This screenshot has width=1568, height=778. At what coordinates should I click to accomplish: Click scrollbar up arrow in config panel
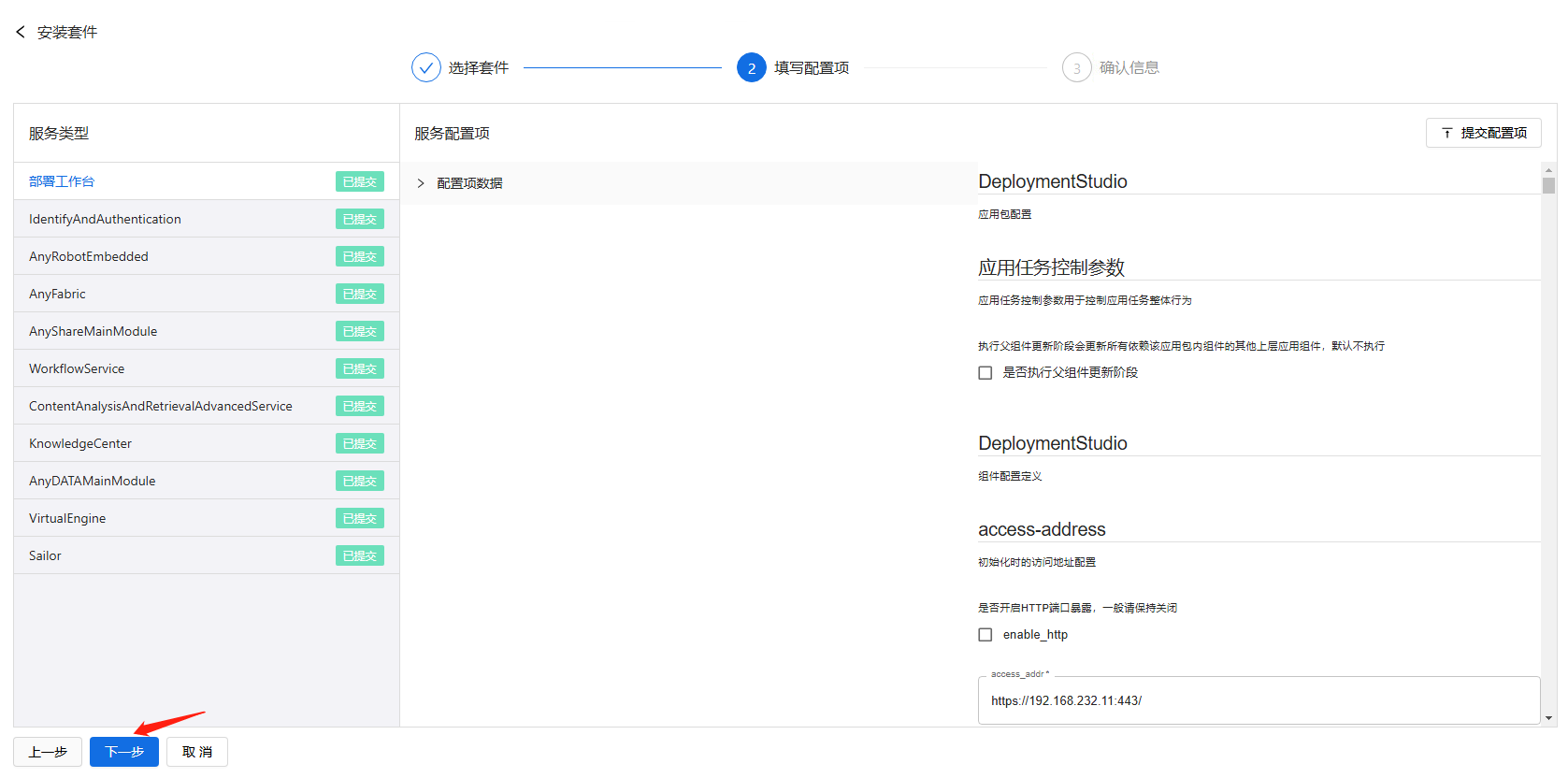[1549, 170]
